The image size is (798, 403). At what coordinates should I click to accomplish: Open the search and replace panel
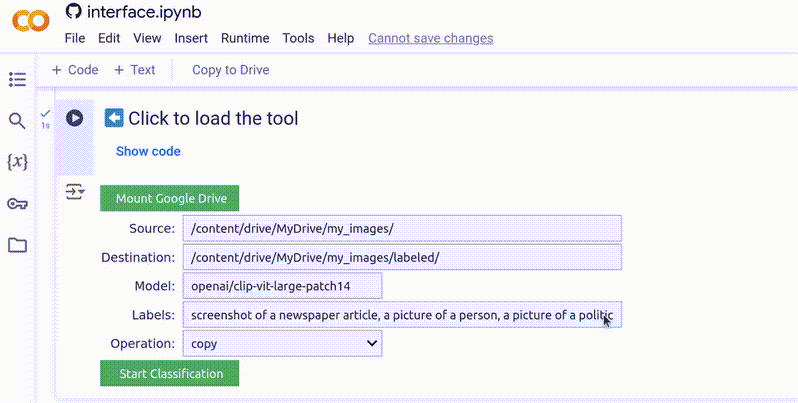pos(17,121)
